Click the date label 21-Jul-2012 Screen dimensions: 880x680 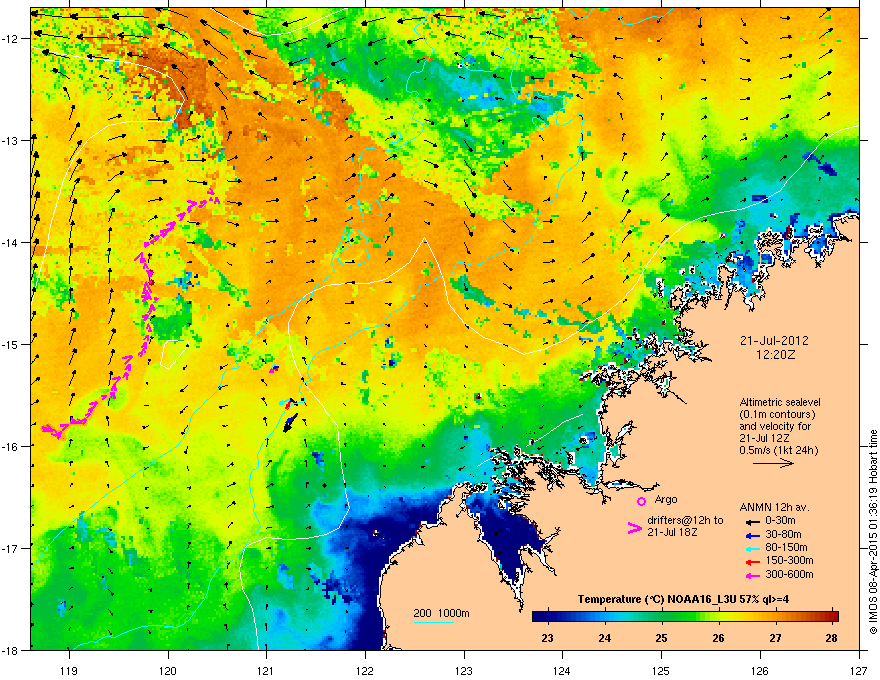pyautogui.click(x=774, y=341)
